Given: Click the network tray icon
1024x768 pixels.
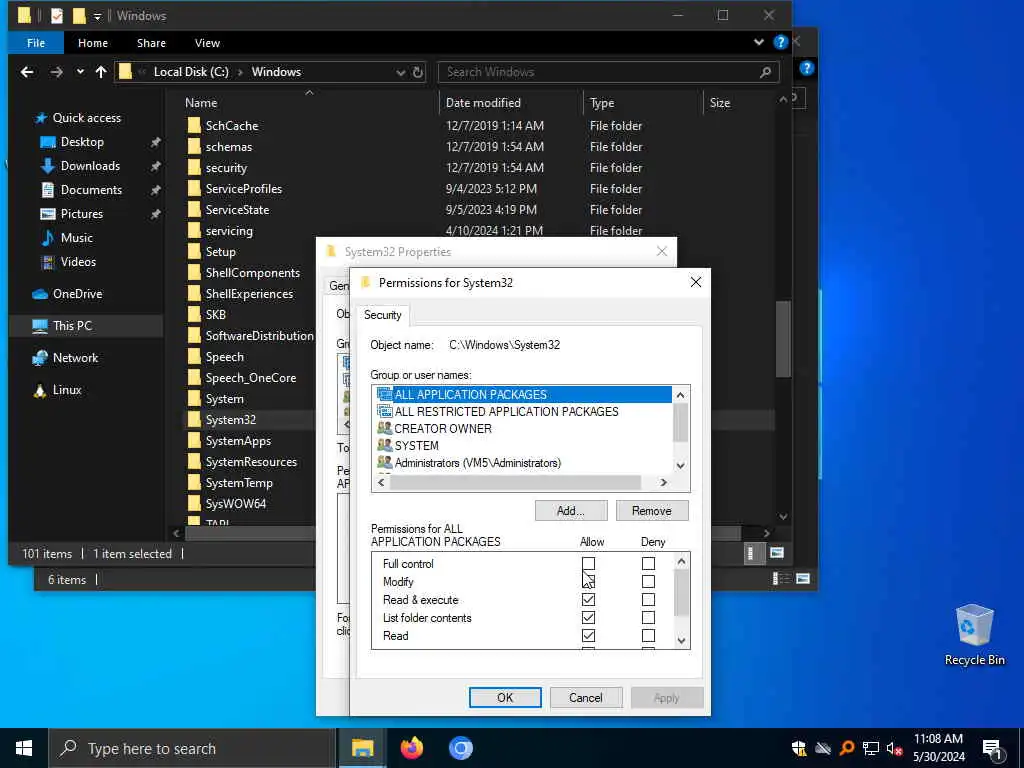Looking at the screenshot, I should tap(871, 749).
